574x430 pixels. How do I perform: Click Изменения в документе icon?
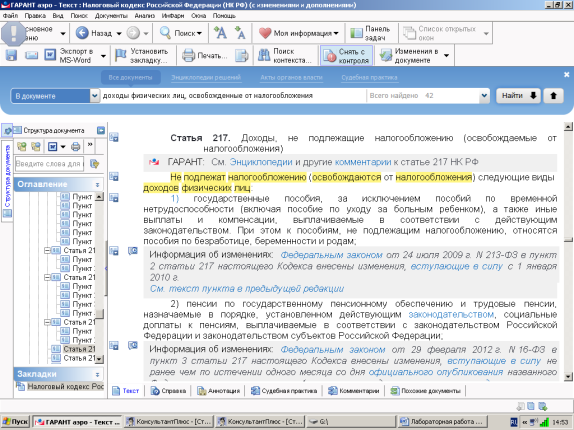tap(386, 55)
